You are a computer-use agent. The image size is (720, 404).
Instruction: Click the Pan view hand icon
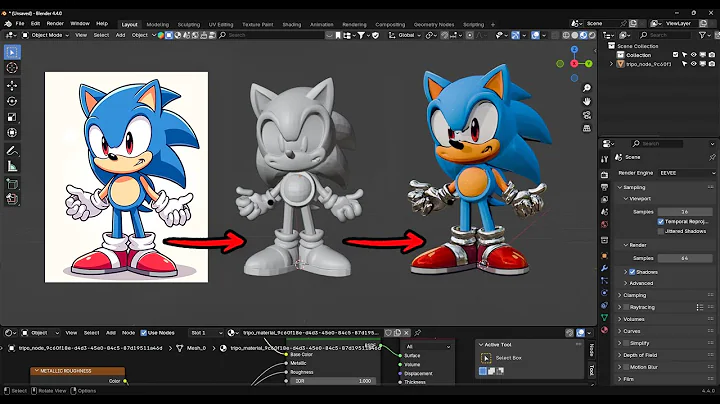pyautogui.click(x=587, y=101)
